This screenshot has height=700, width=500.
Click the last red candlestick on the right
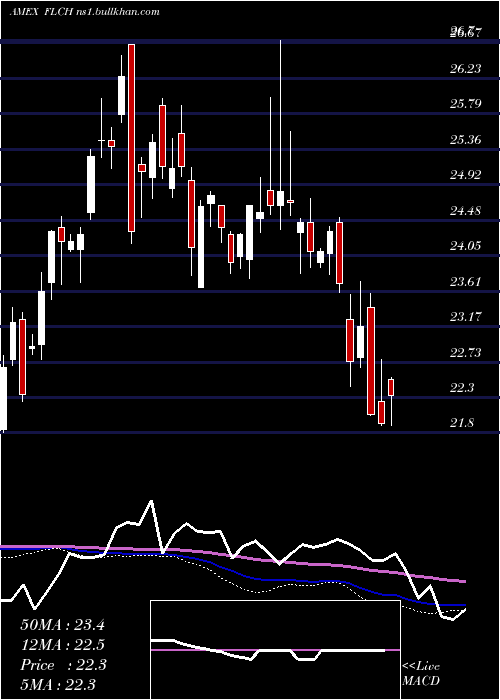(391, 387)
